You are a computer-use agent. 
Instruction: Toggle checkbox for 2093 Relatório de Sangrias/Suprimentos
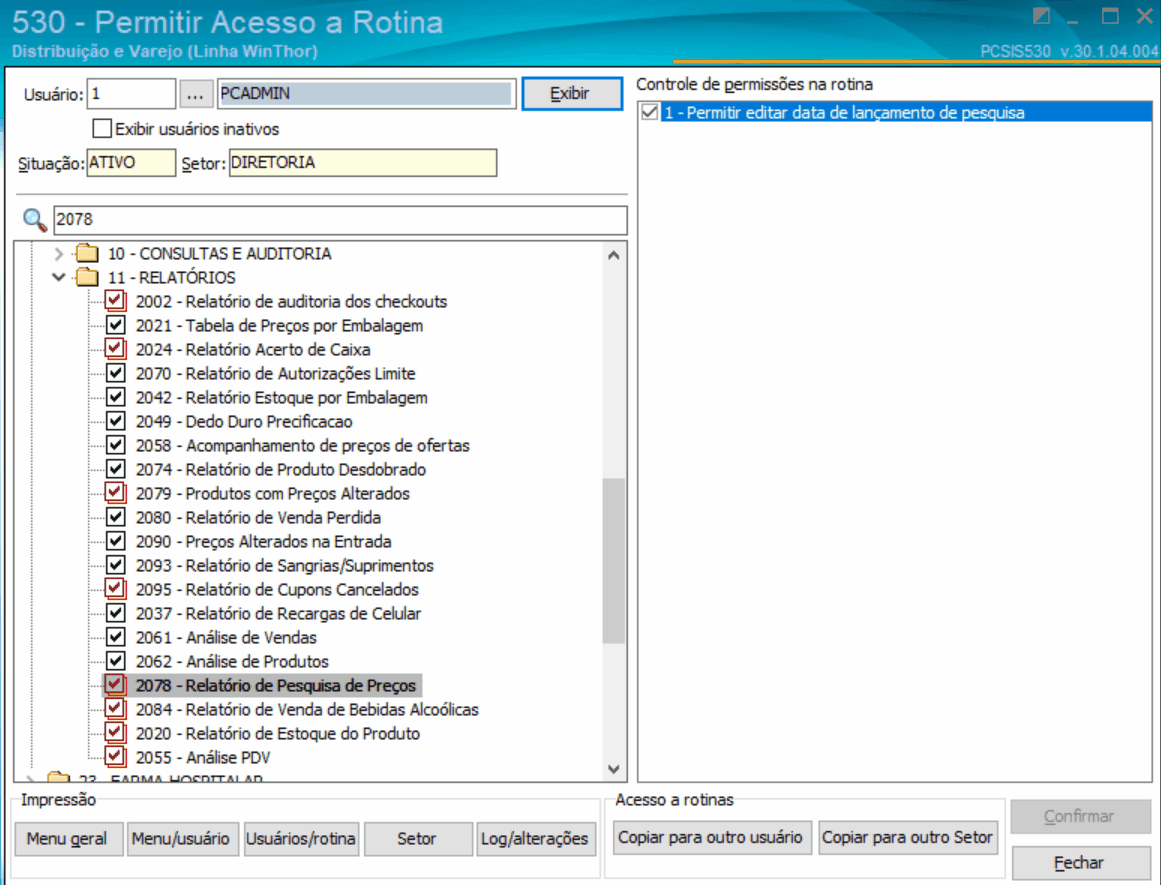pyautogui.click(x=116, y=565)
